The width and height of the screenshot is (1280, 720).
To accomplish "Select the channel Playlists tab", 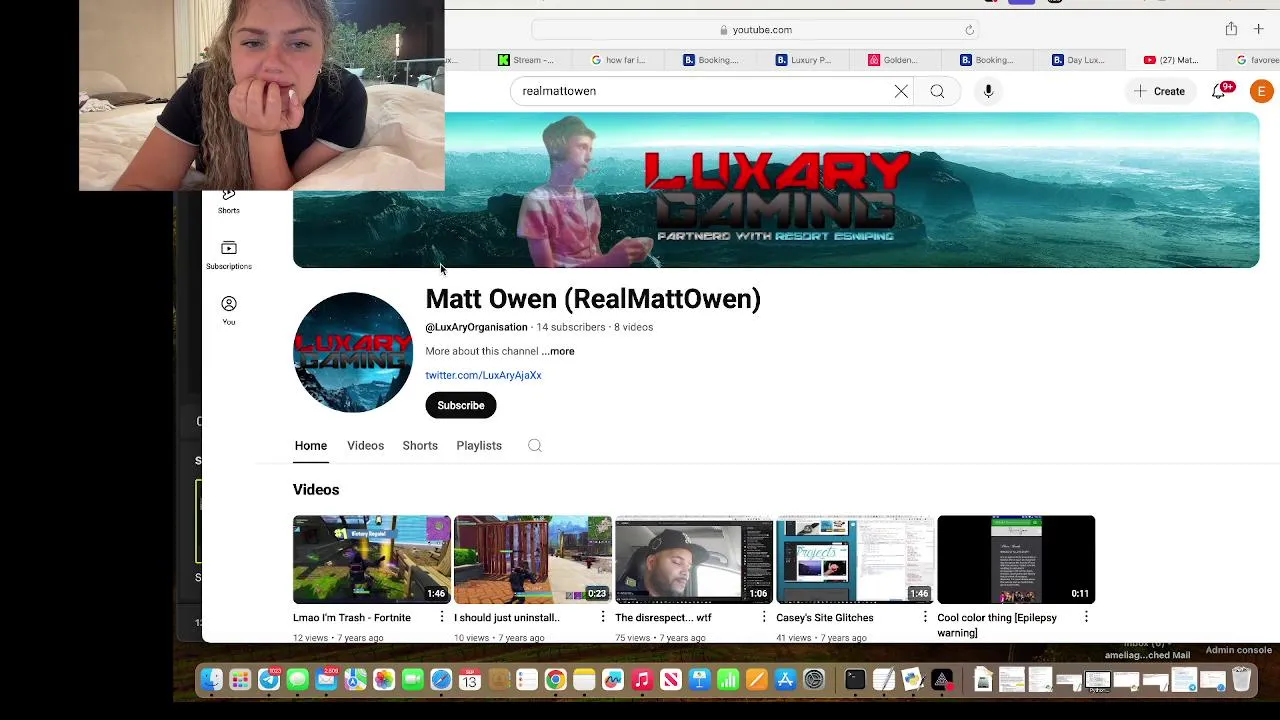I will [479, 446].
